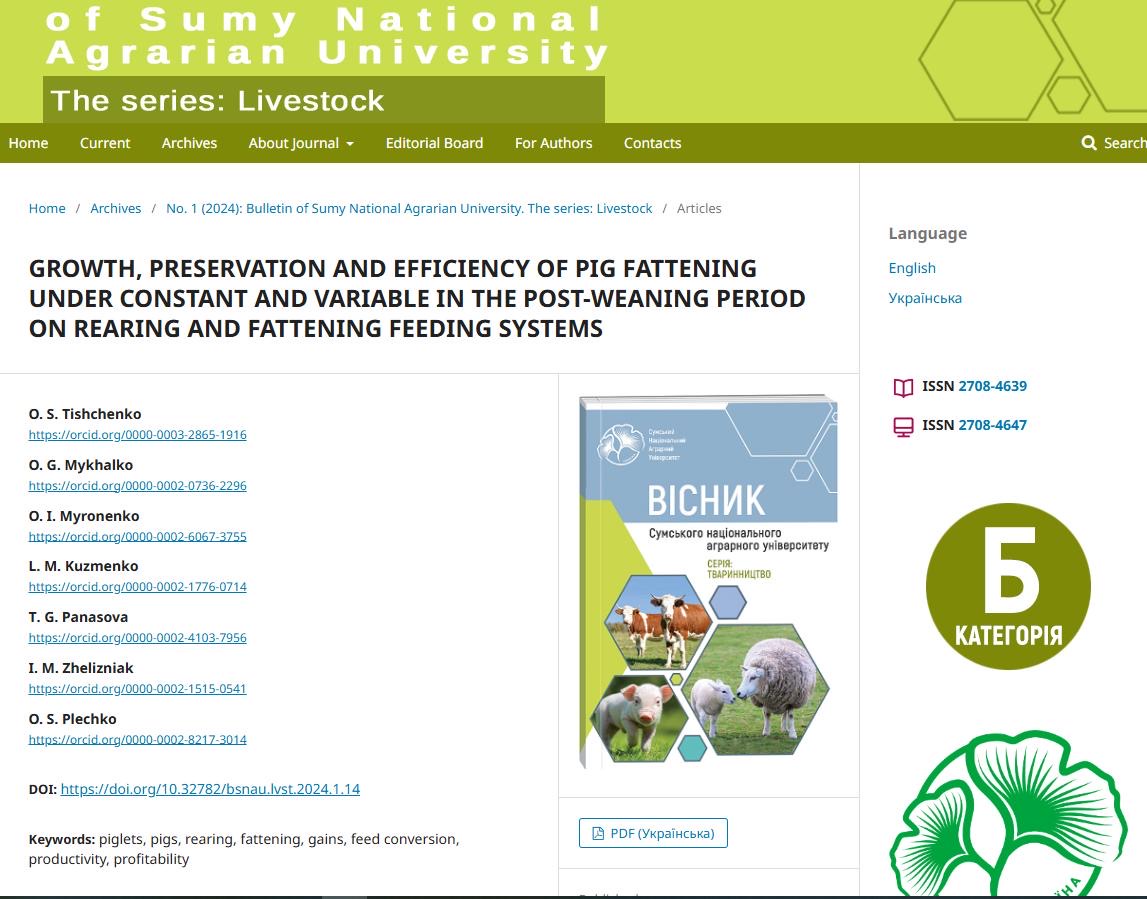Open the journal issue cover image
Viewport: 1147px width, 899px height.
pyautogui.click(x=708, y=582)
